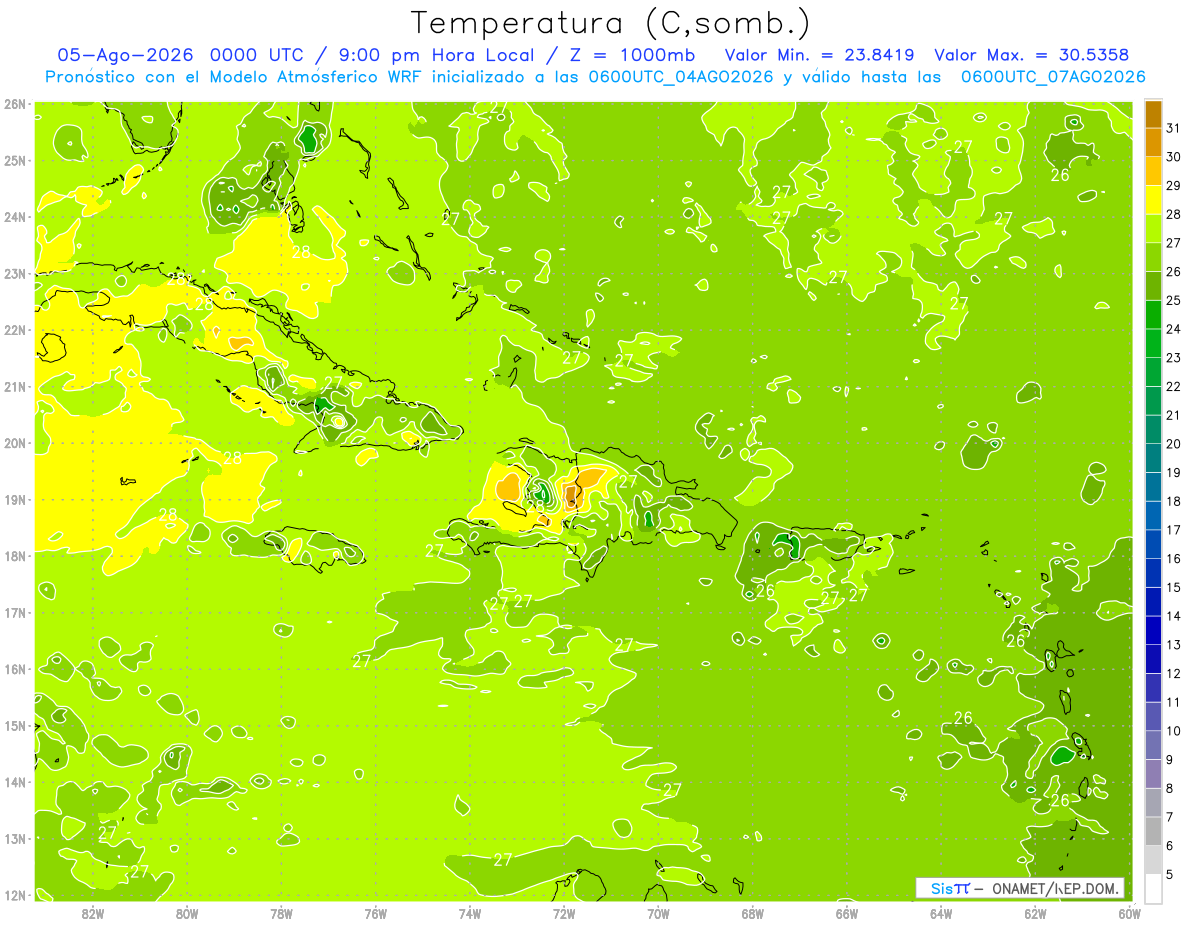Pick the blue 15–16 legend swatch
The width and height of the screenshot is (1200, 927).
click(x=1153, y=573)
